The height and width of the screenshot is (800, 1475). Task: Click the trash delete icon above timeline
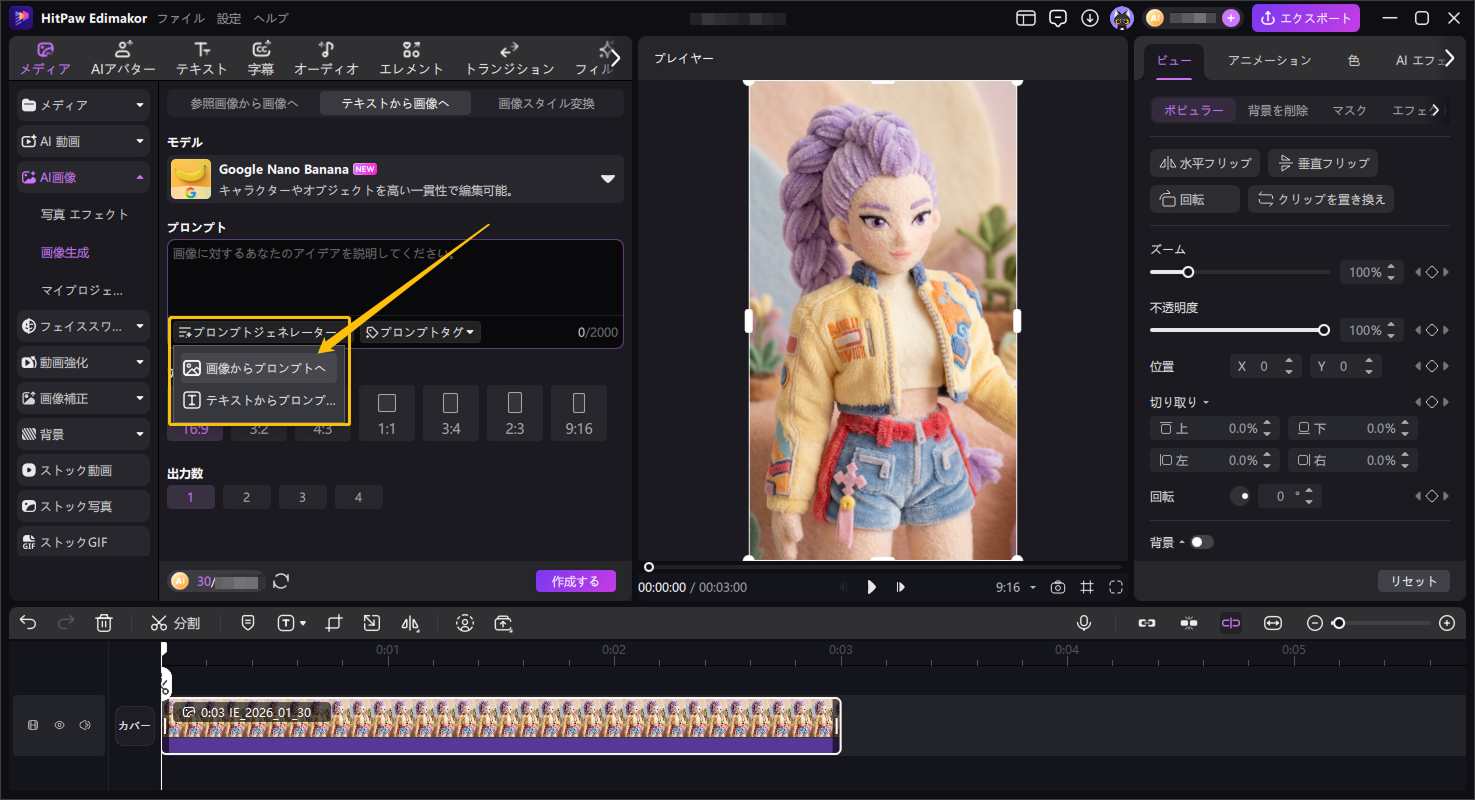point(104,623)
